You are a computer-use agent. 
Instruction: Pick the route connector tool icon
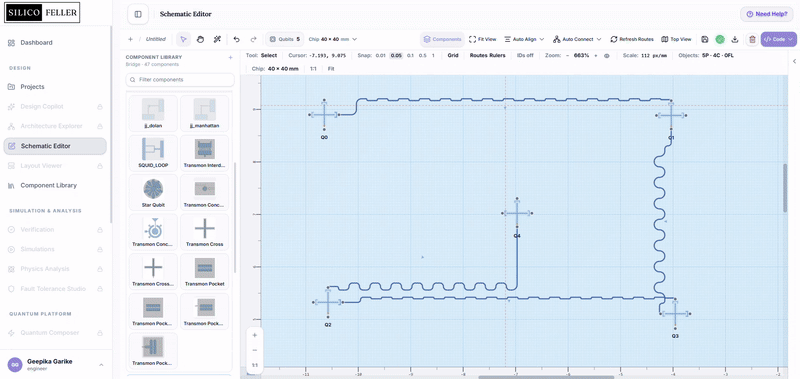coord(217,39)
